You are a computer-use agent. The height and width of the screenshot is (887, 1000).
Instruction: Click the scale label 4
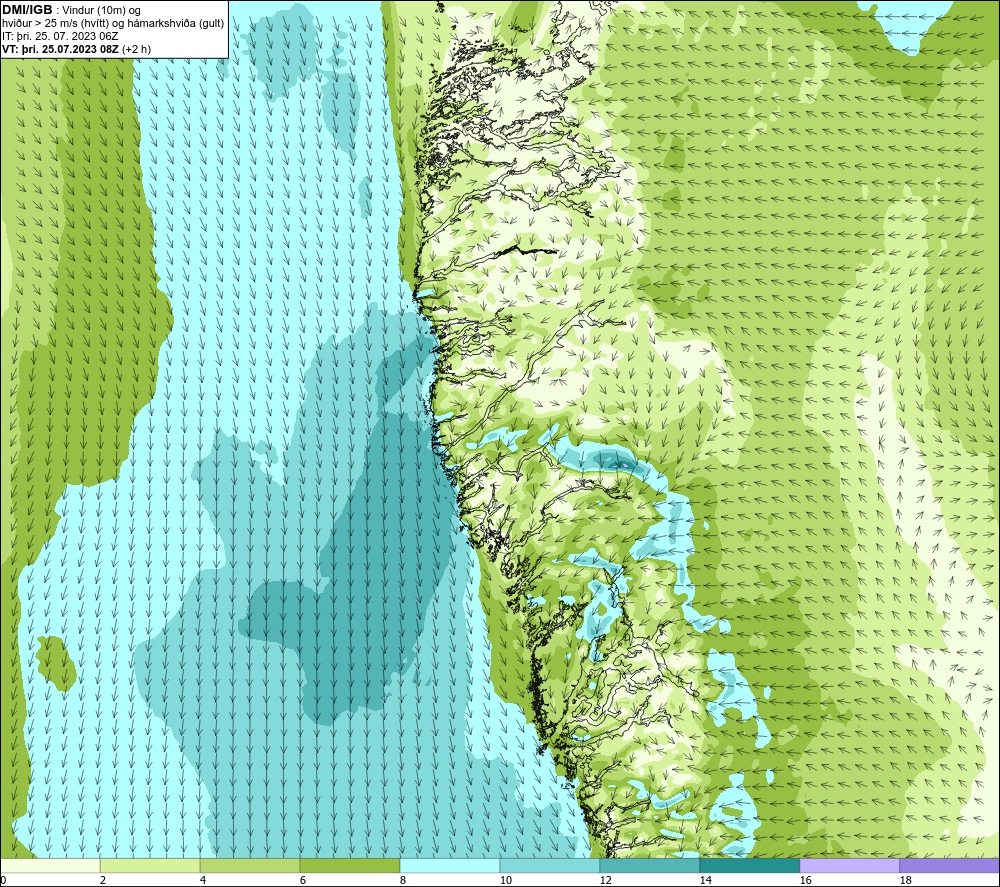[203, 881]
